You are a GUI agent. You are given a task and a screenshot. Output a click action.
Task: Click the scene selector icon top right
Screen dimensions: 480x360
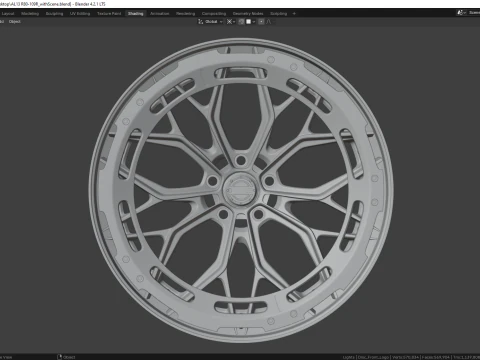pos(461,13)
